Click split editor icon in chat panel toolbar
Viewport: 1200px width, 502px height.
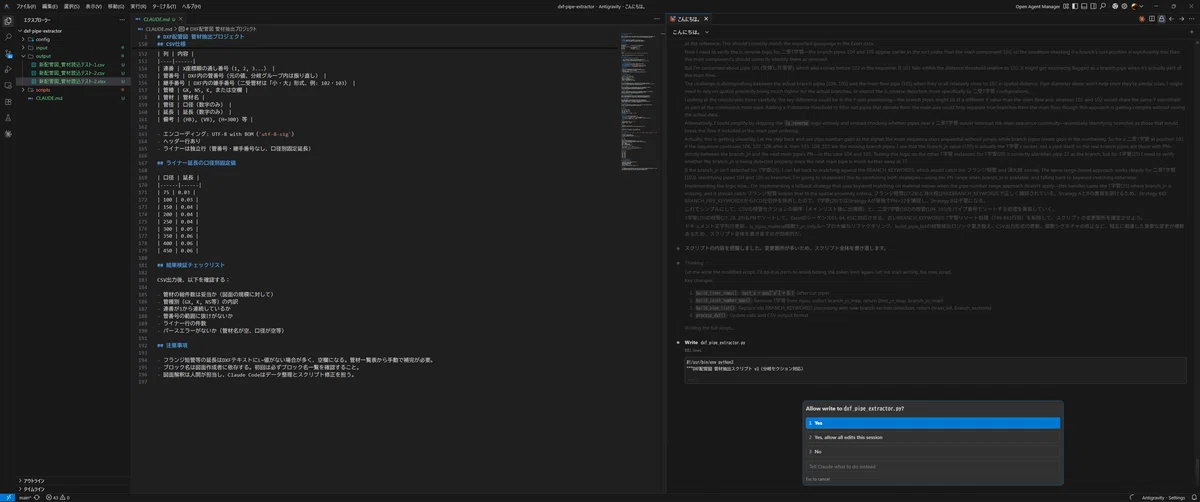pos(1152,19)
